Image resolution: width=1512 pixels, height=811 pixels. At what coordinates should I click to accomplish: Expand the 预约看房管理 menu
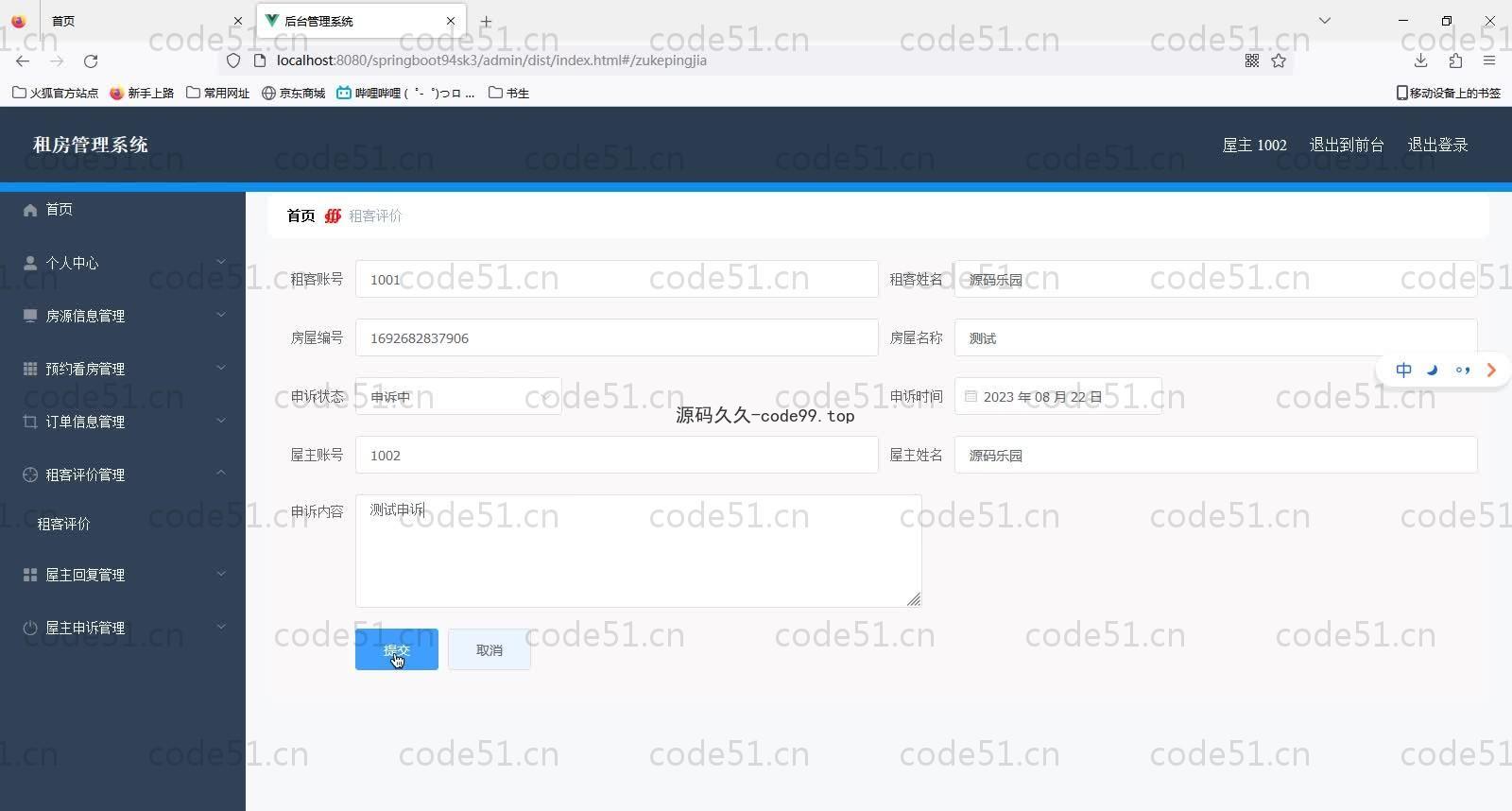(x=220, y=368)
